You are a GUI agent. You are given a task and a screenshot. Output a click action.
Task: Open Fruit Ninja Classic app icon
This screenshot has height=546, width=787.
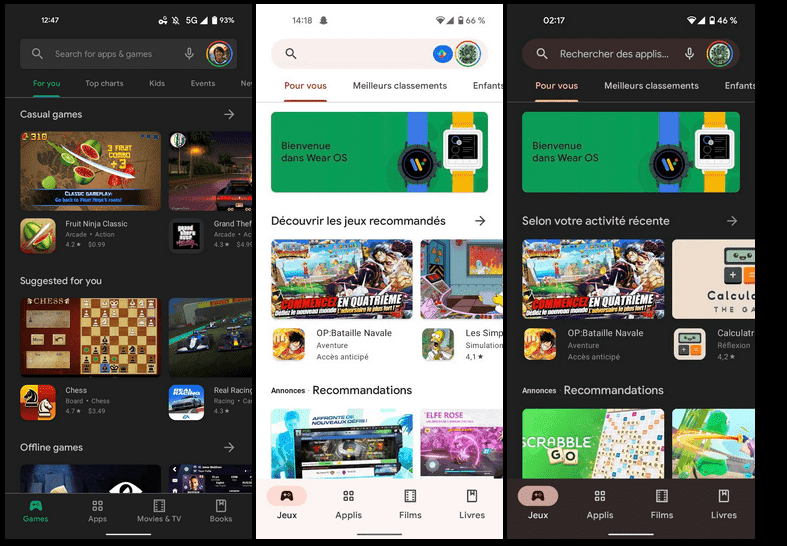tap(38, 235)
